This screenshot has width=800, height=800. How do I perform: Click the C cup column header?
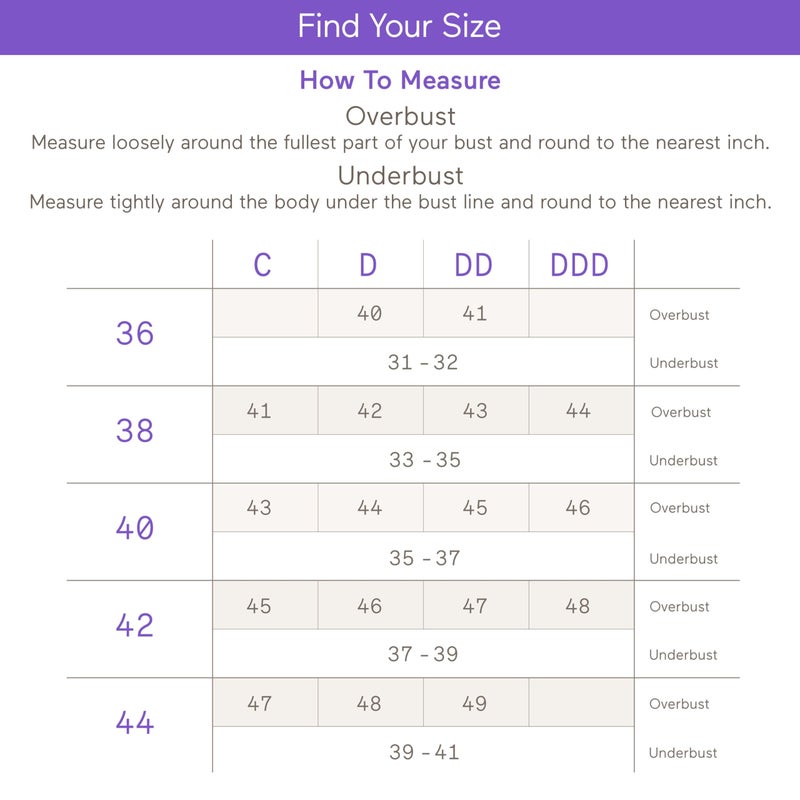click(262, 265)
